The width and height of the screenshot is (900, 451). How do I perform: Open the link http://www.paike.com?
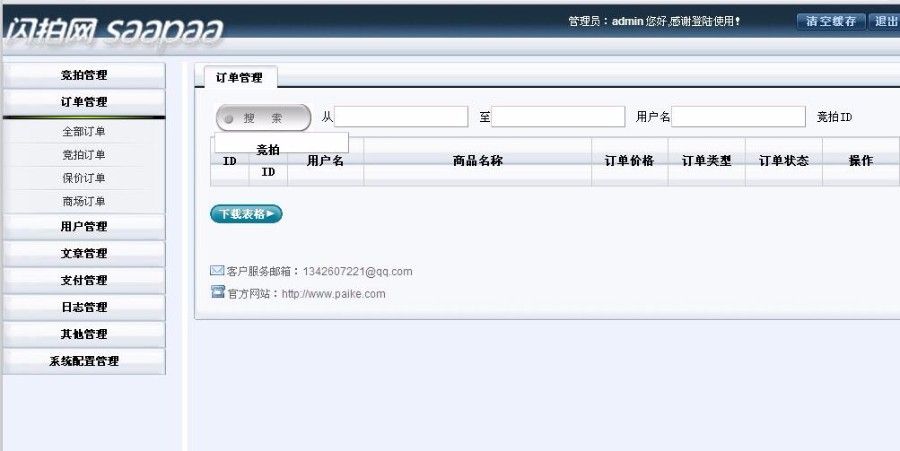coord(333,294)
